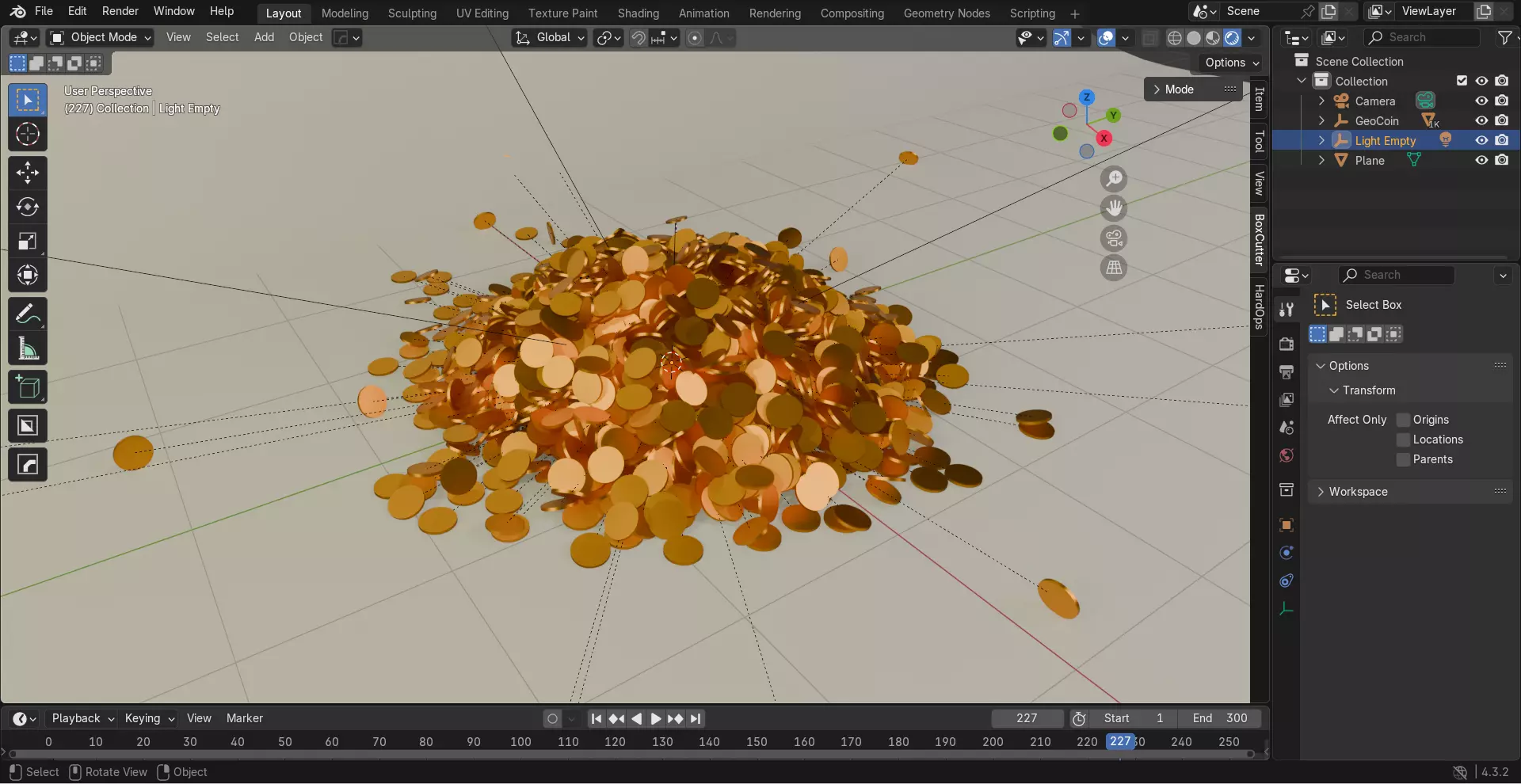
Task: Enable Affect Only Locations checkbox
Action: pos(1403,440)
